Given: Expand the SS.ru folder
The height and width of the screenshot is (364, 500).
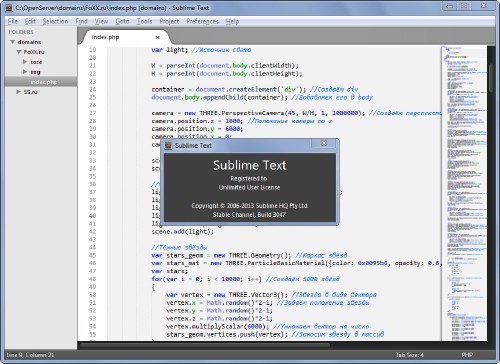Looking at the screenshot, I should click(x=19, y=92).
